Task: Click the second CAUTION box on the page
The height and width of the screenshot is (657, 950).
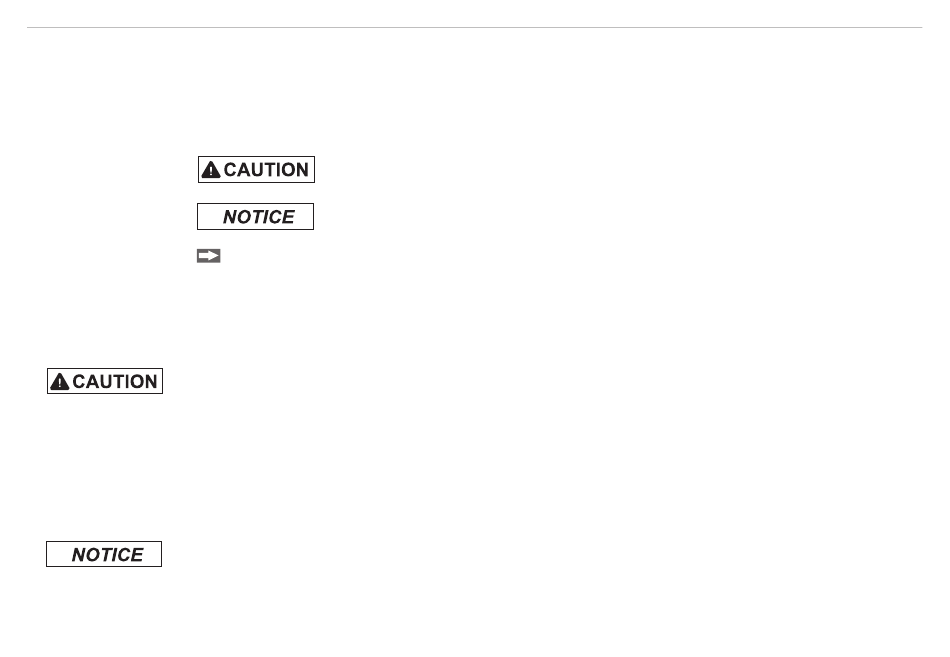Action: pos(104,381)
